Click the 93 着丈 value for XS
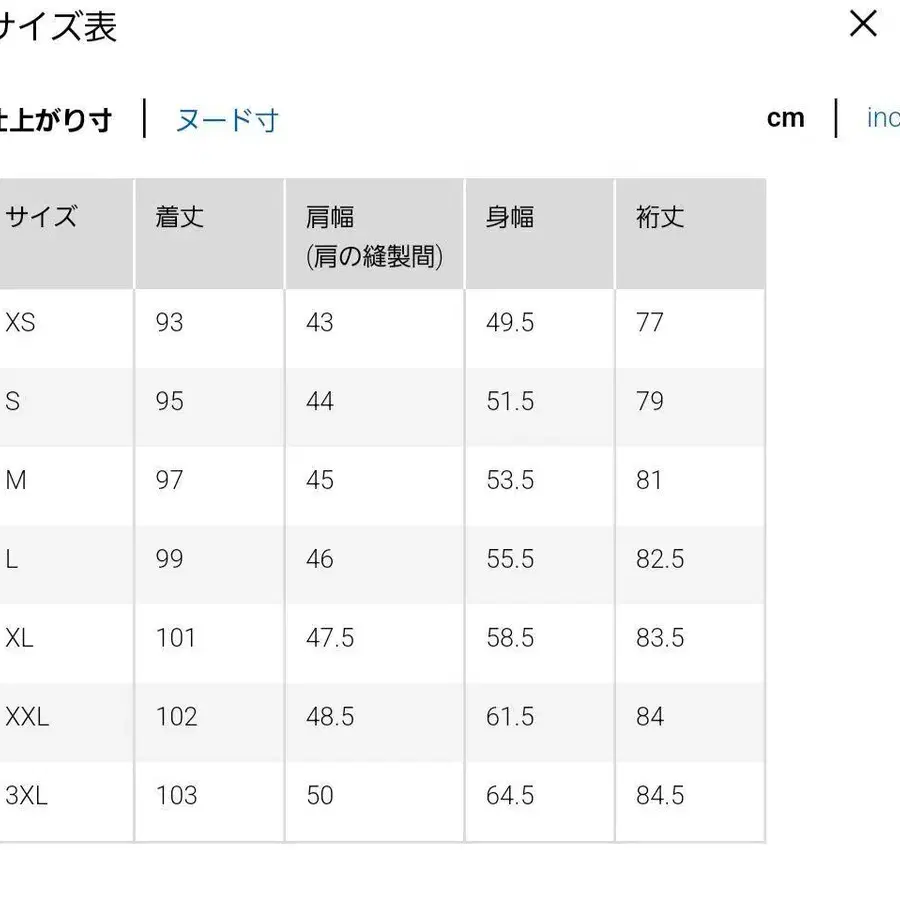 pos(169,322)
